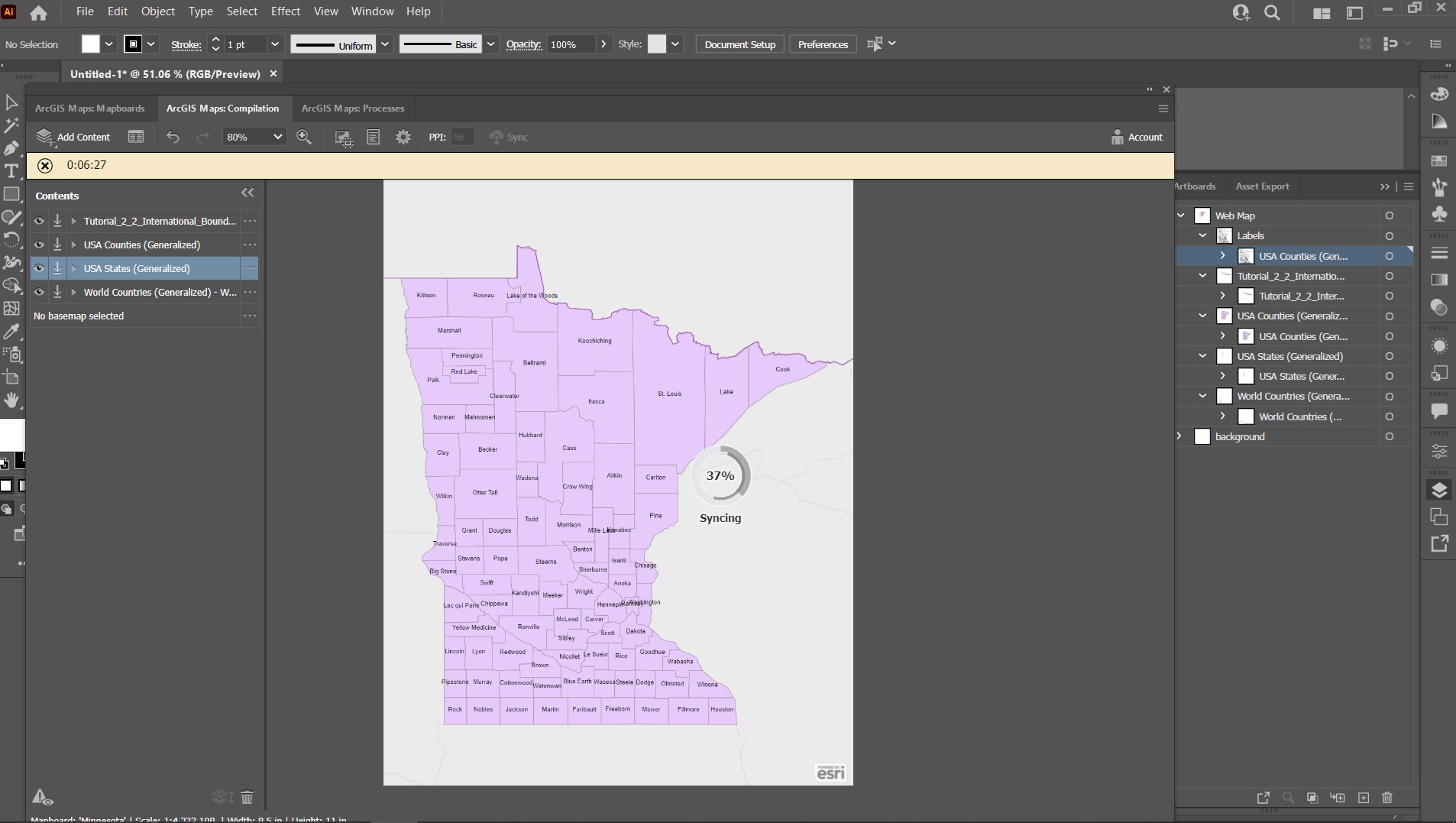The height and width of the screenshot is (823, 1456).
Task: Click the black stroke color swatch
Action: (134, 44)
